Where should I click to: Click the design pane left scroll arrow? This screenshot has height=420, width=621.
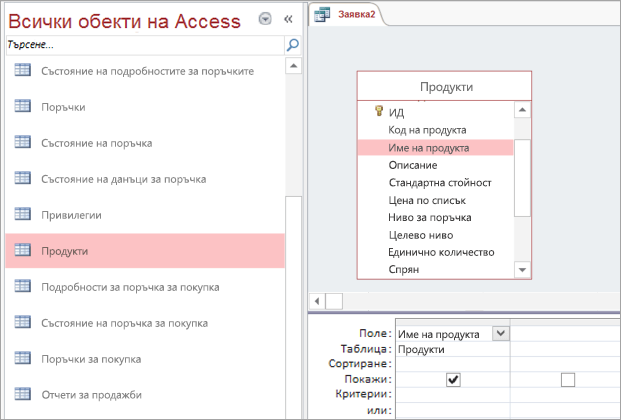[317, 302]
